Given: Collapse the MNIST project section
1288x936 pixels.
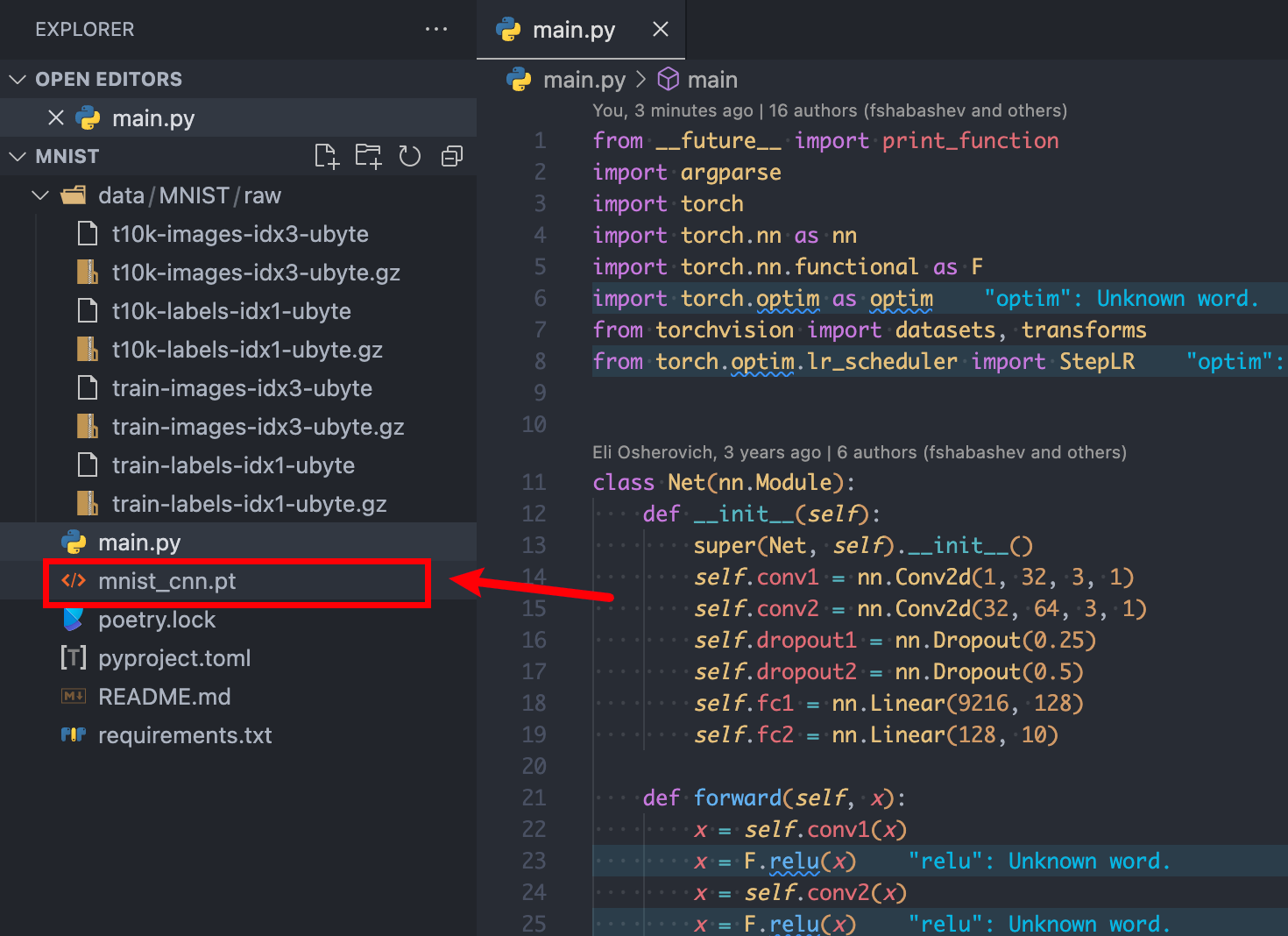Looking at the screenshot, I should point(18,157).
